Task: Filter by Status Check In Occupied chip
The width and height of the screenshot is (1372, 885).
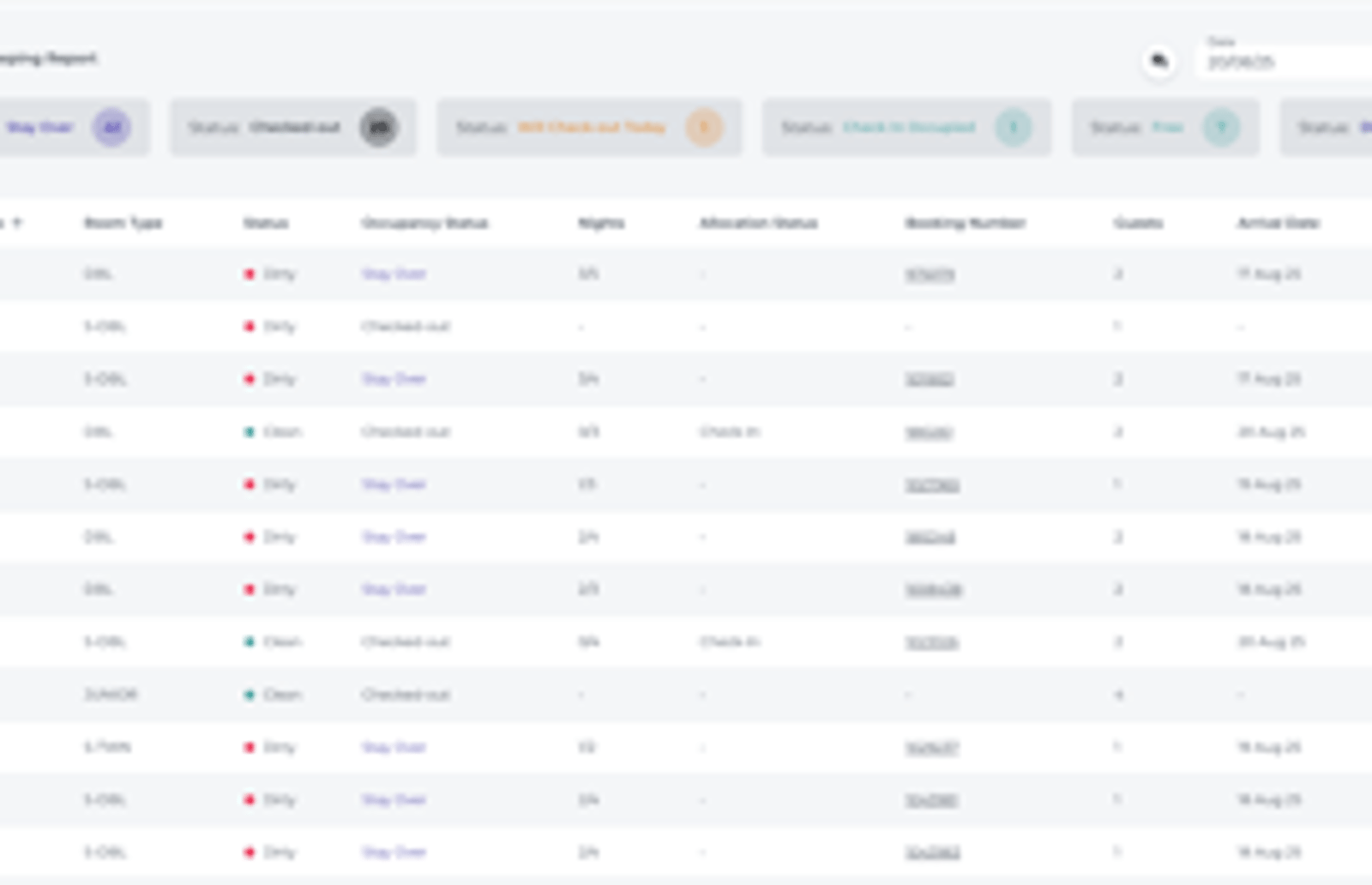Action: (x=906, y=127)
